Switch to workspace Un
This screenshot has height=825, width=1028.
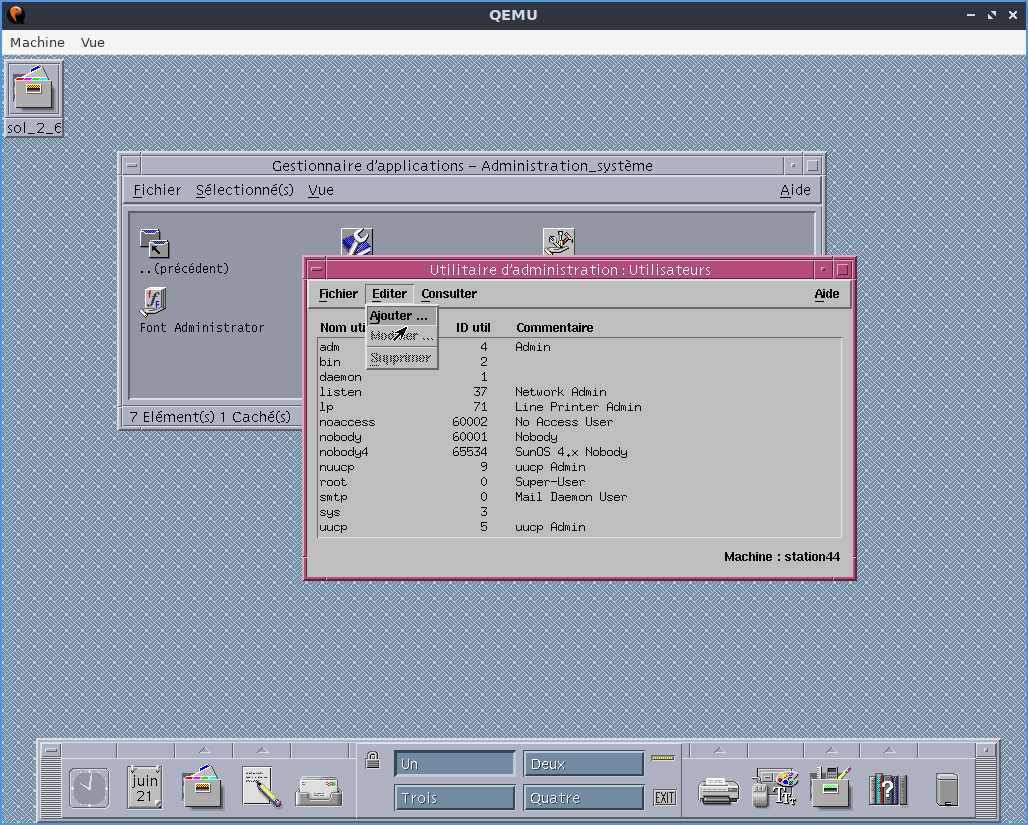[x=454, y=763]
